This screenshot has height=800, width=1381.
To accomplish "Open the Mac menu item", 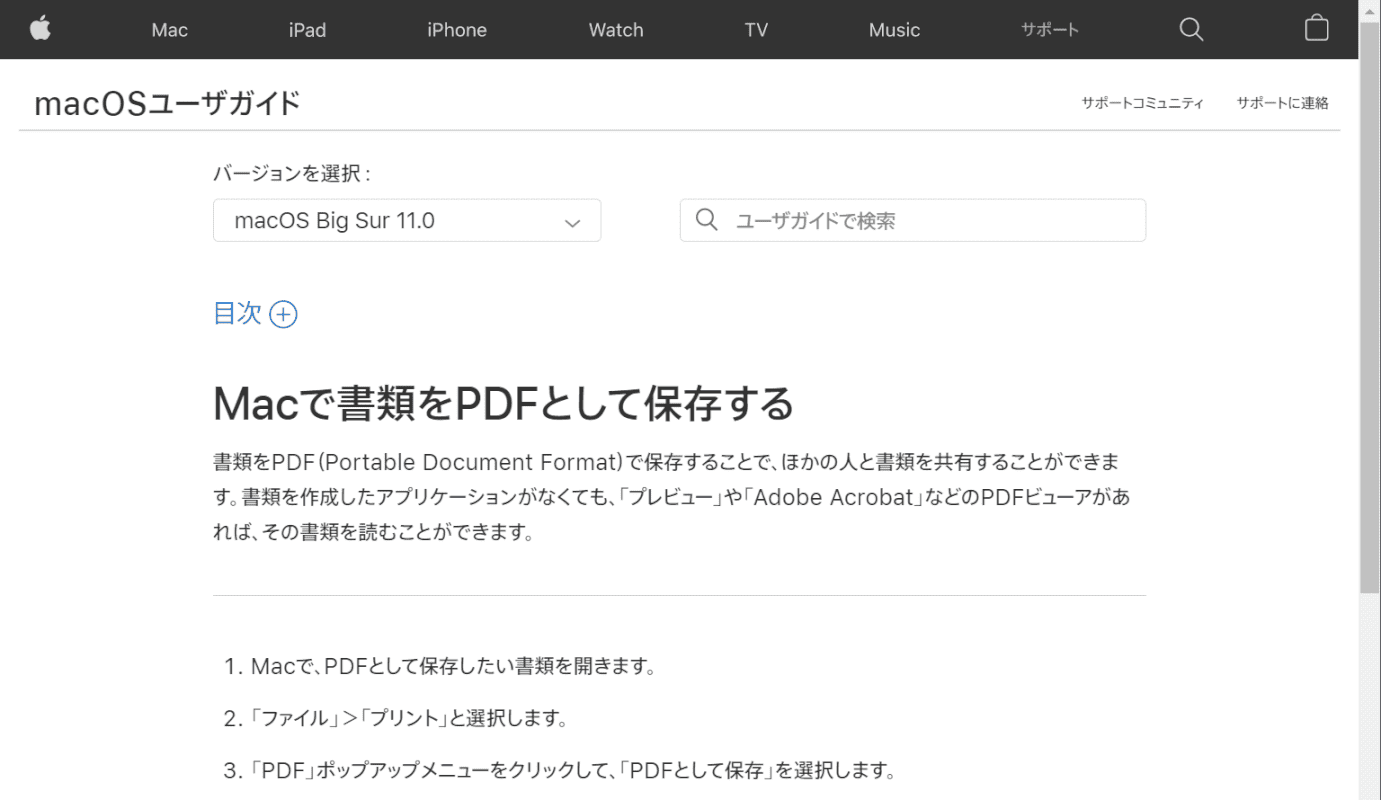I will pos(170,30).
